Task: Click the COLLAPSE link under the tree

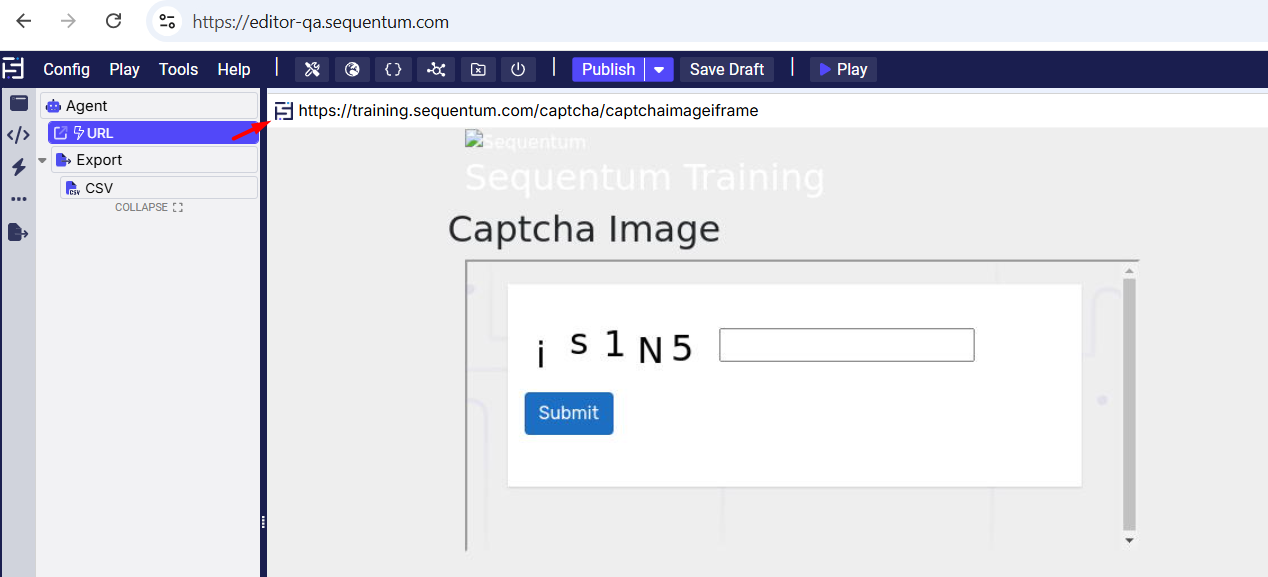Action: pos(149,207)
